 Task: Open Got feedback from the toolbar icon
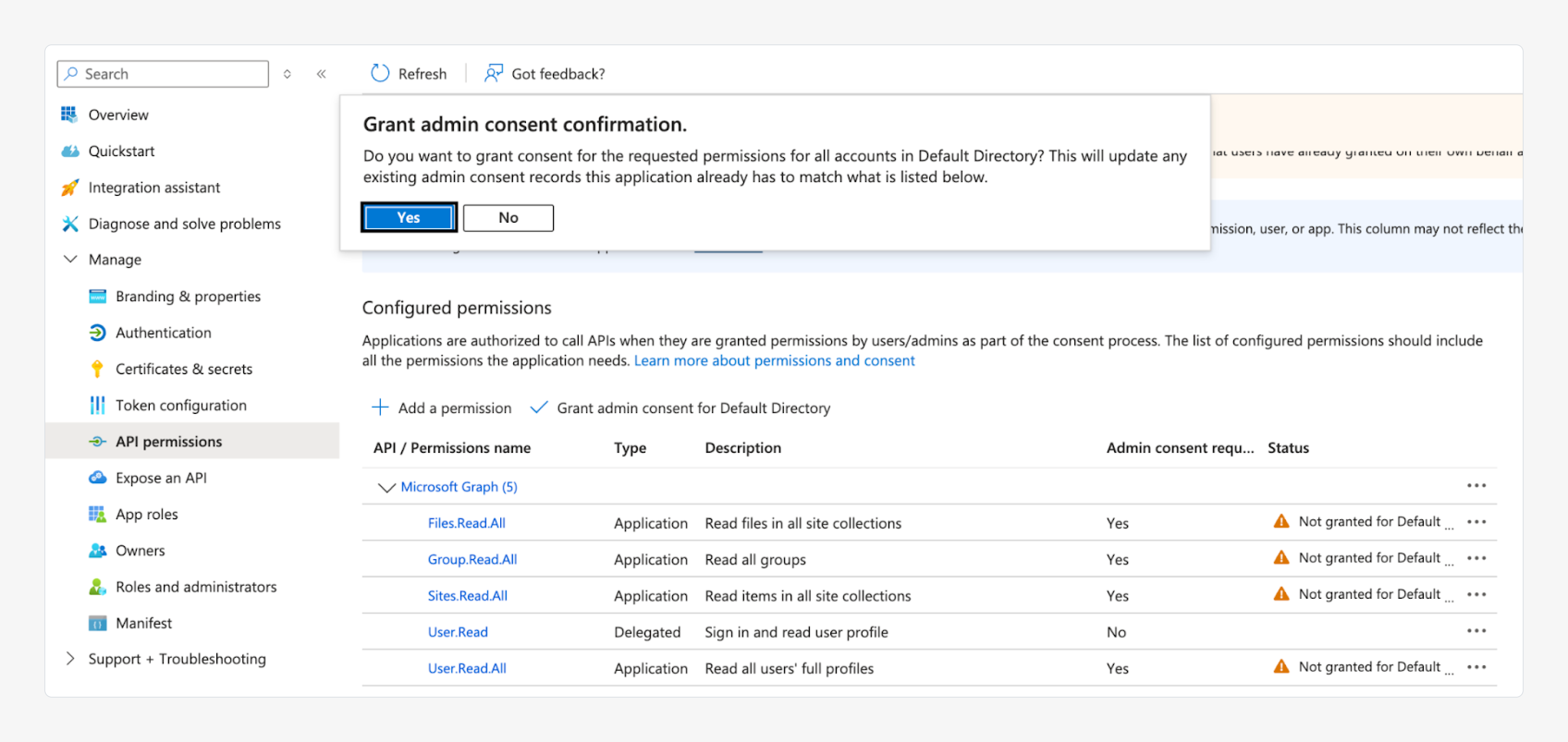tap(493, 73)
